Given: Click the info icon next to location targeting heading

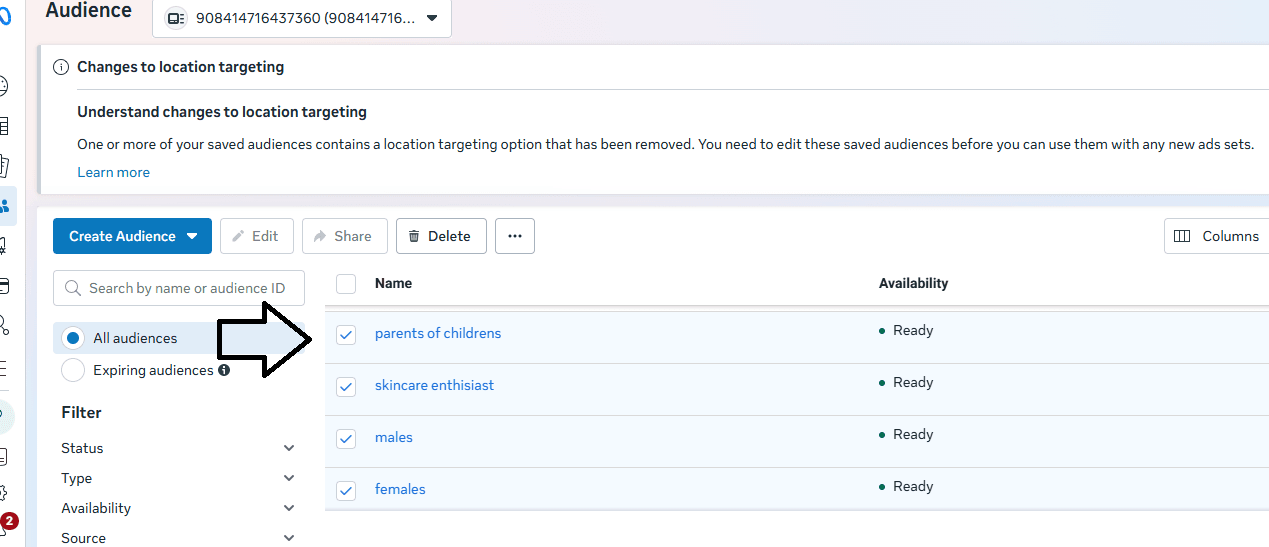Looking at the screenshot, I should (61, 67).
